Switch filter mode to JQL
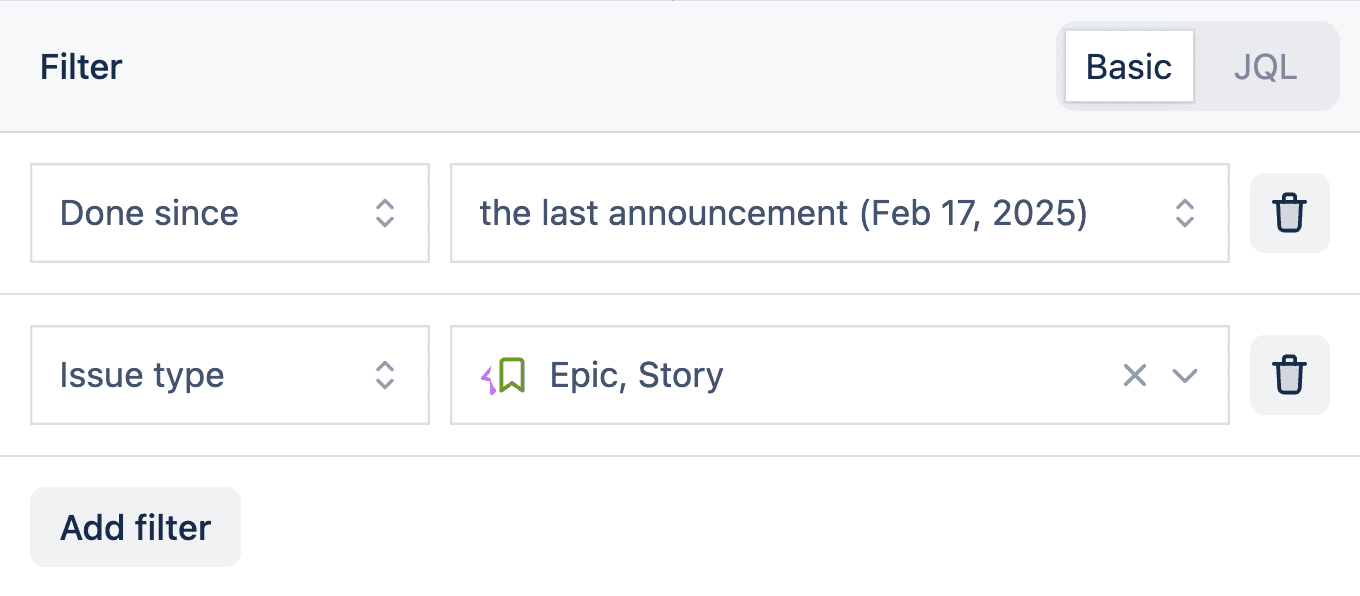 point(1265,67)
